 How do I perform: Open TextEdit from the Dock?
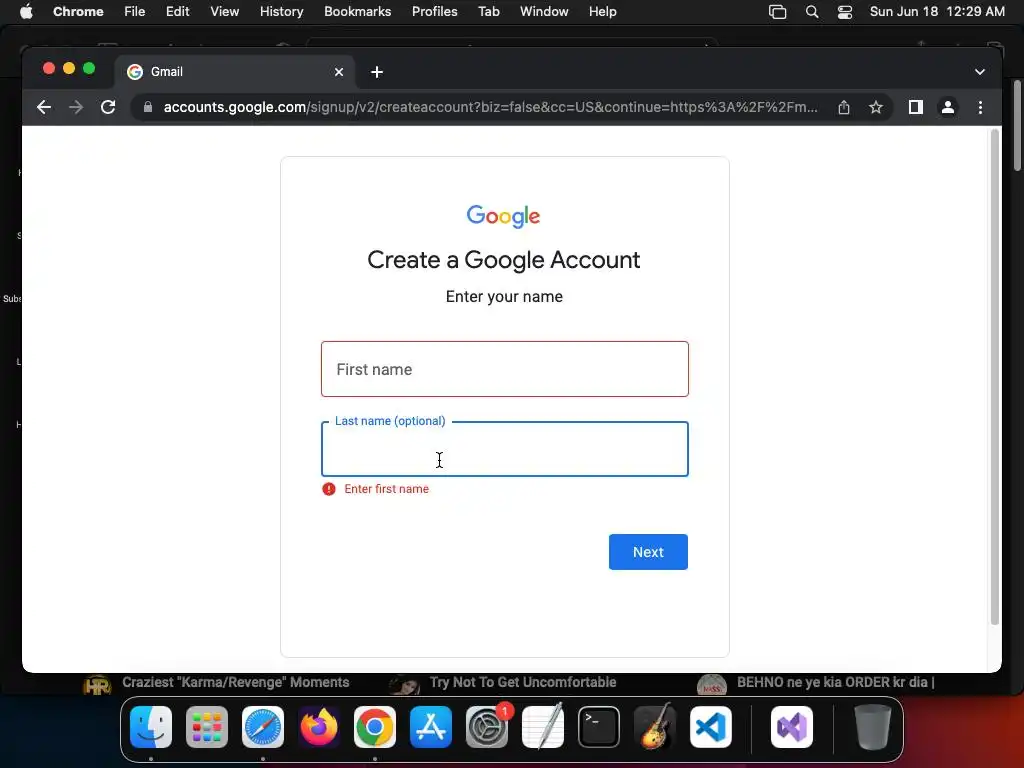tap(543, 727)
